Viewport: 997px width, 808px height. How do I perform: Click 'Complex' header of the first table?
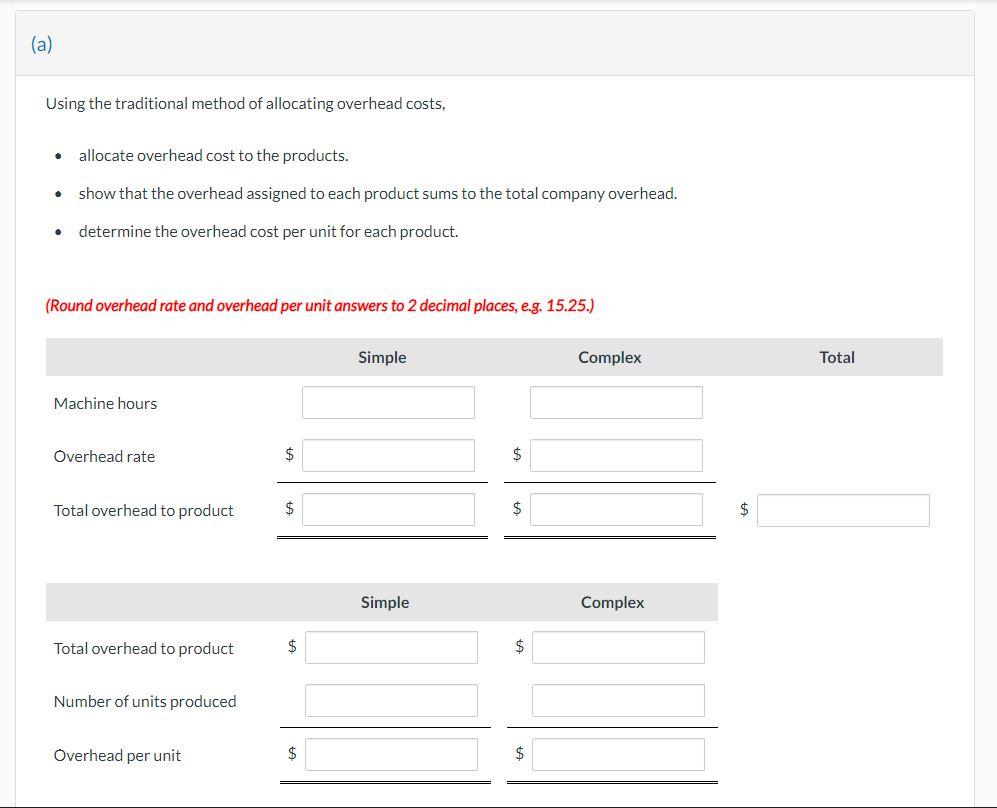point(610,357)
